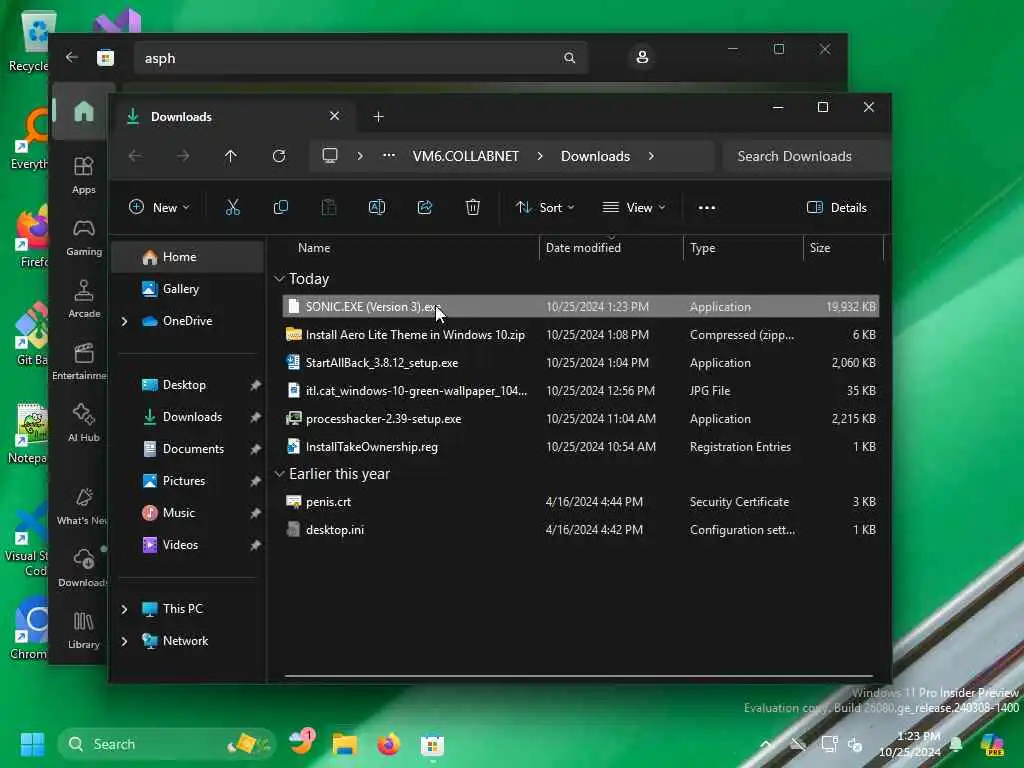
Task: Click the PC monitor icon in the address bar
Action: [330, 156]
